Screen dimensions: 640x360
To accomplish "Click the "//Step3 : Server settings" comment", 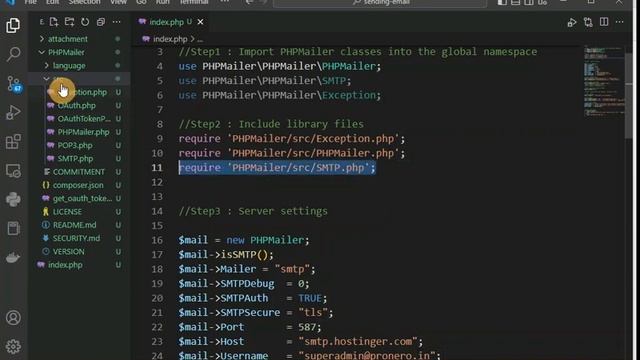I will (253, 211).
